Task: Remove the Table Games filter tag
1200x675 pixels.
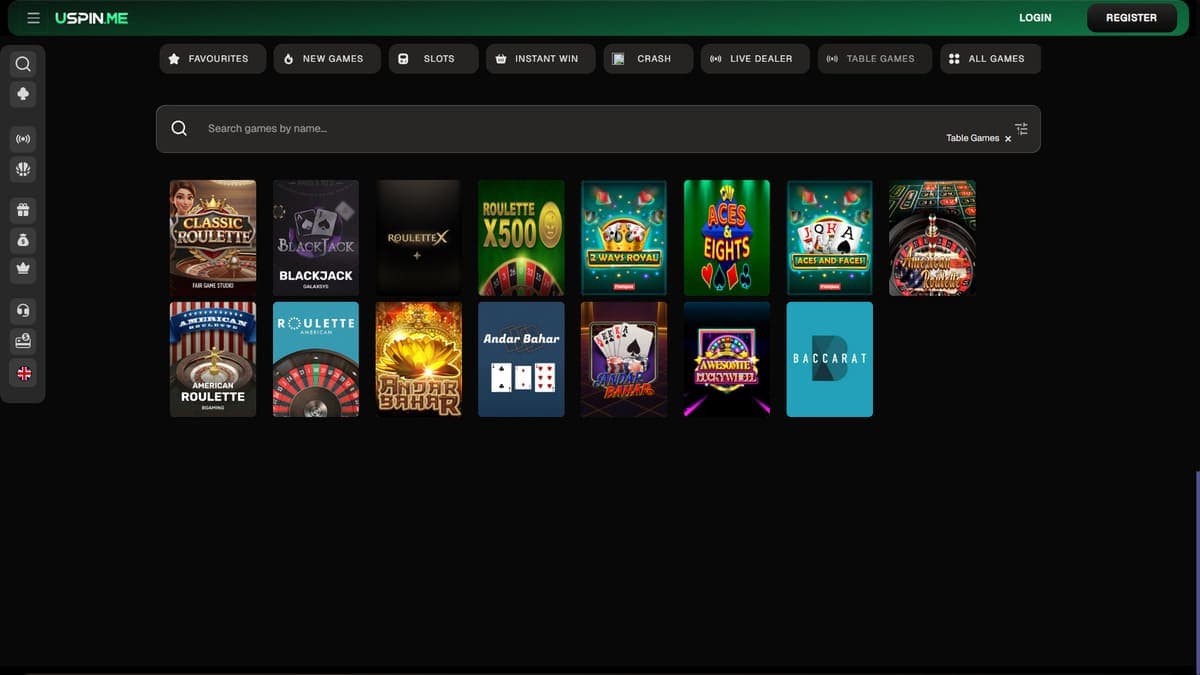Action: [1008, 139]
